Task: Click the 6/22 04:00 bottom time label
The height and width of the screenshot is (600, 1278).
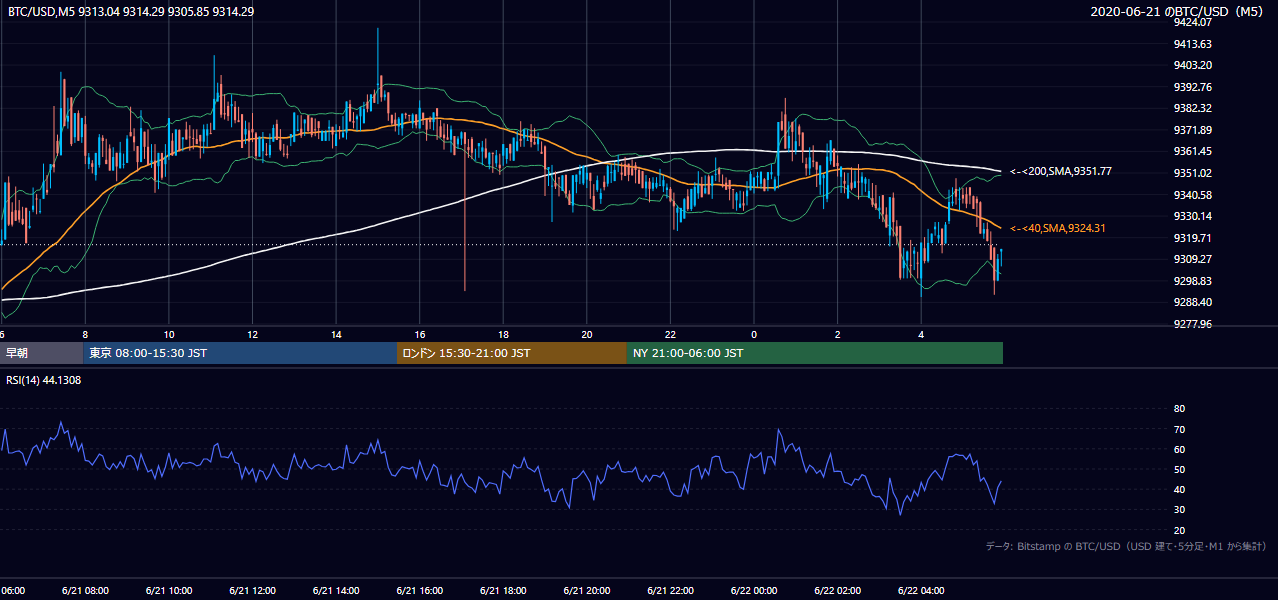Action: (x=921, y=591)
